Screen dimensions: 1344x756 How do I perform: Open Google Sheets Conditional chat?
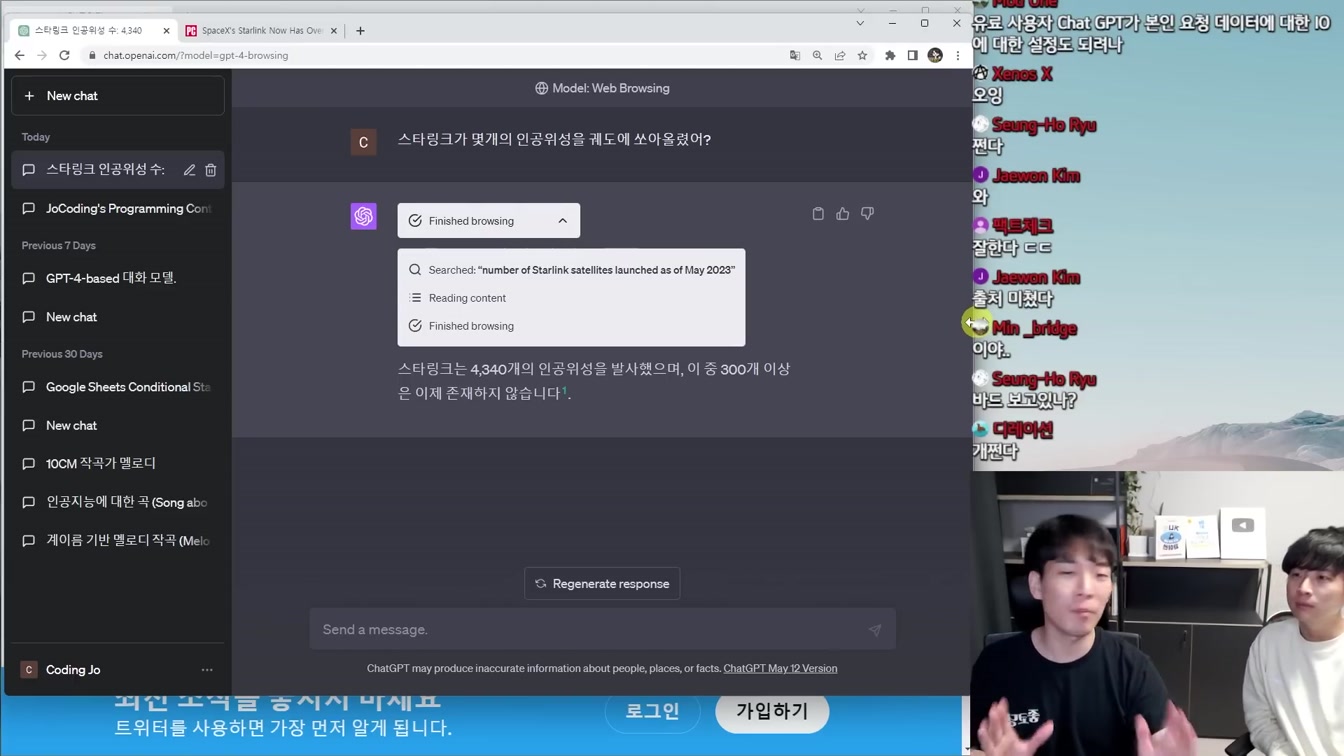[x=118, y=387]
